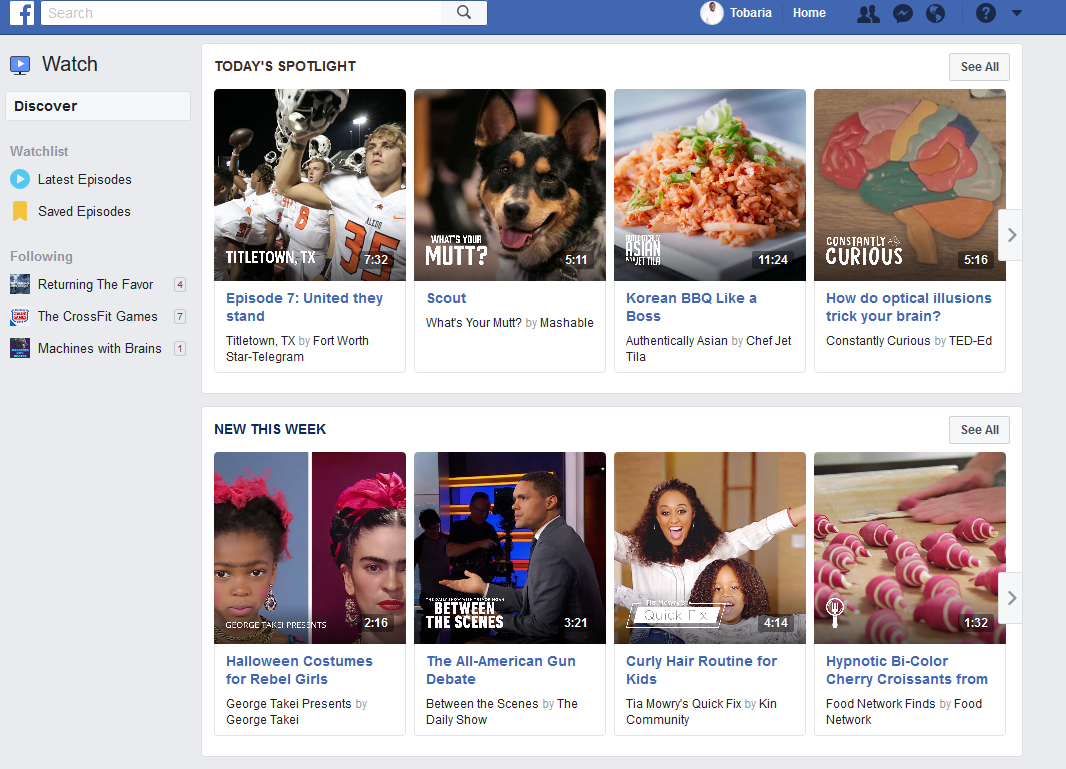The width and height of the screenshot is (1066, 769).
Task: Open the 'Between the Scenes' show link
Action: tap(482, 704)
